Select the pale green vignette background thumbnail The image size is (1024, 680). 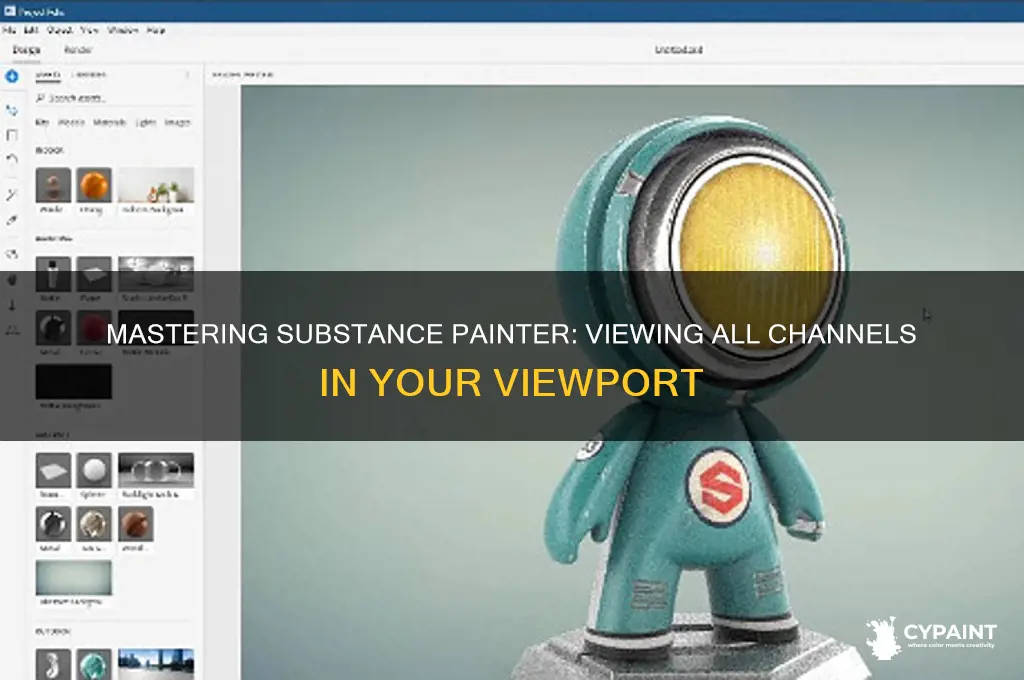pos(73,577)
